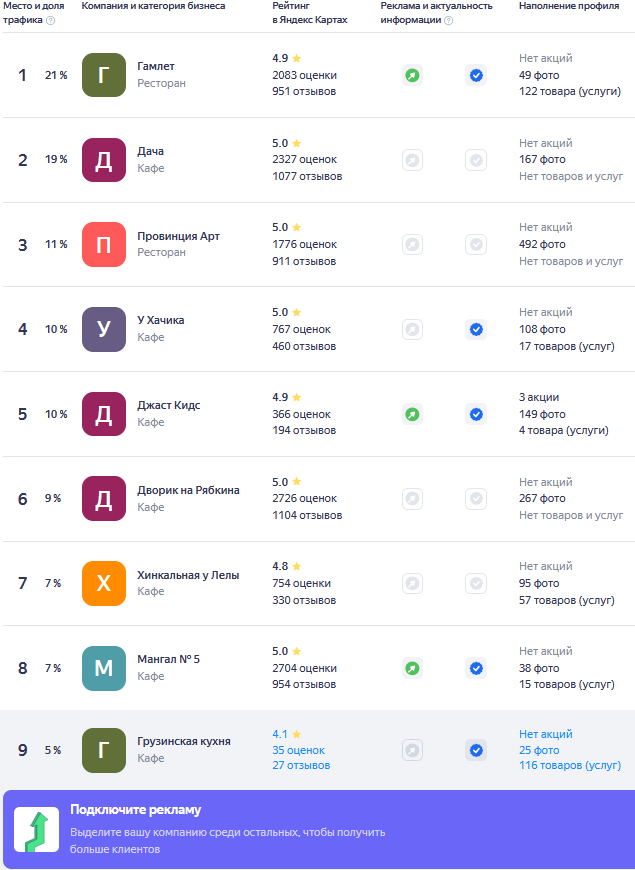635x870 pixels.
Task: Click the grey advertising icon for Дача
Action: click(x=412, y=160)
